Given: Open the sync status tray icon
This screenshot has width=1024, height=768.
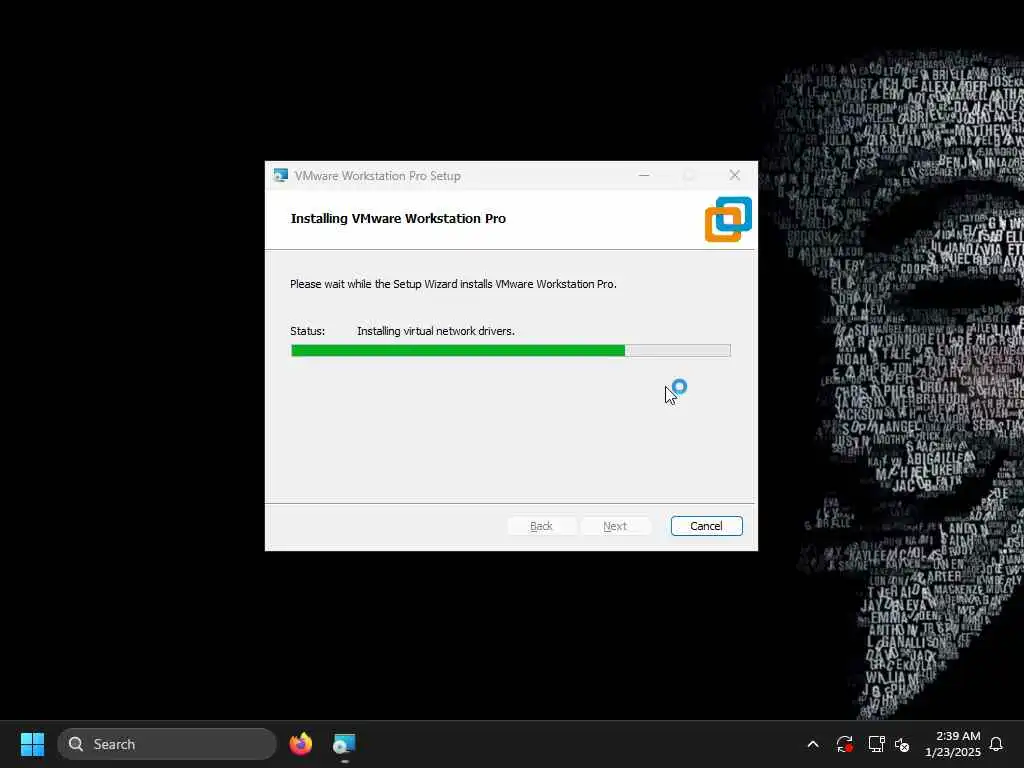Looking at the screenshot, I should [x=844, y=744].
